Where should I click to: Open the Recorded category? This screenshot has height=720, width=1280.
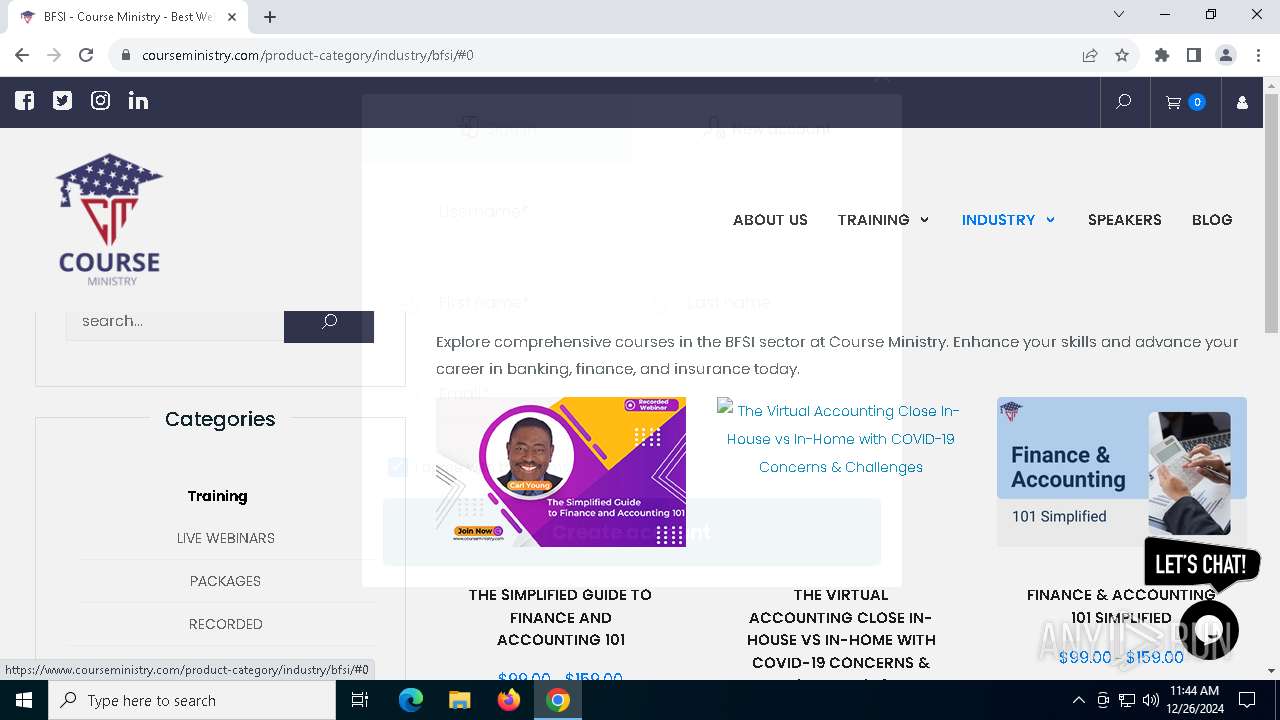226,624
